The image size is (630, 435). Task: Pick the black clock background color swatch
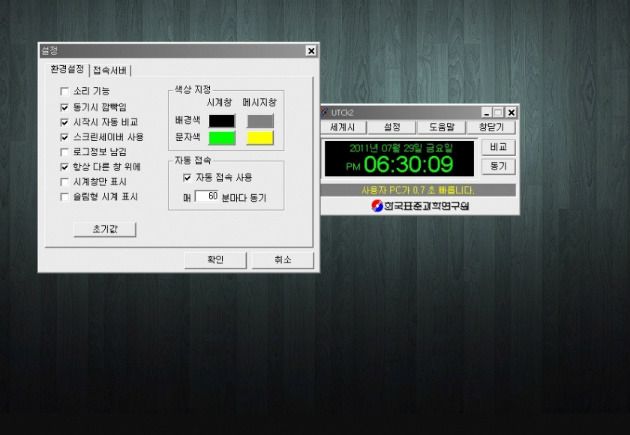pyautogui.click(x=222, y=121)
